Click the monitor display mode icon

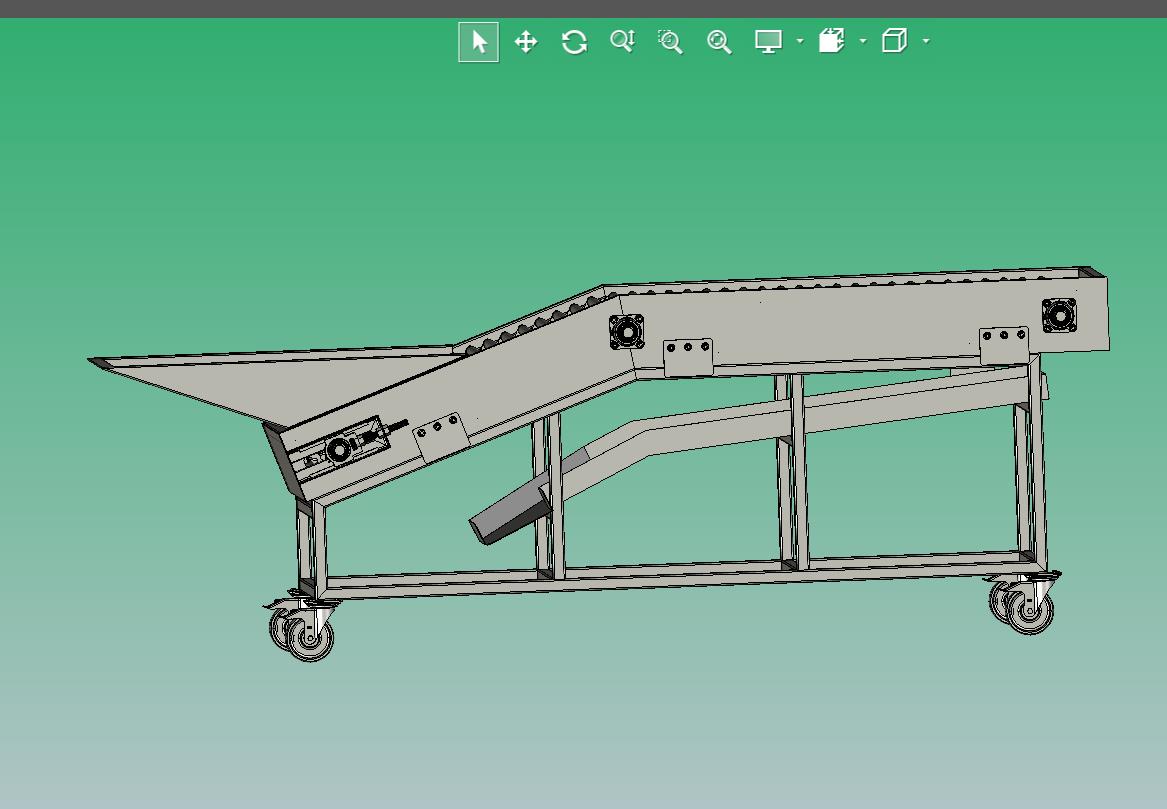click(769, 42)
